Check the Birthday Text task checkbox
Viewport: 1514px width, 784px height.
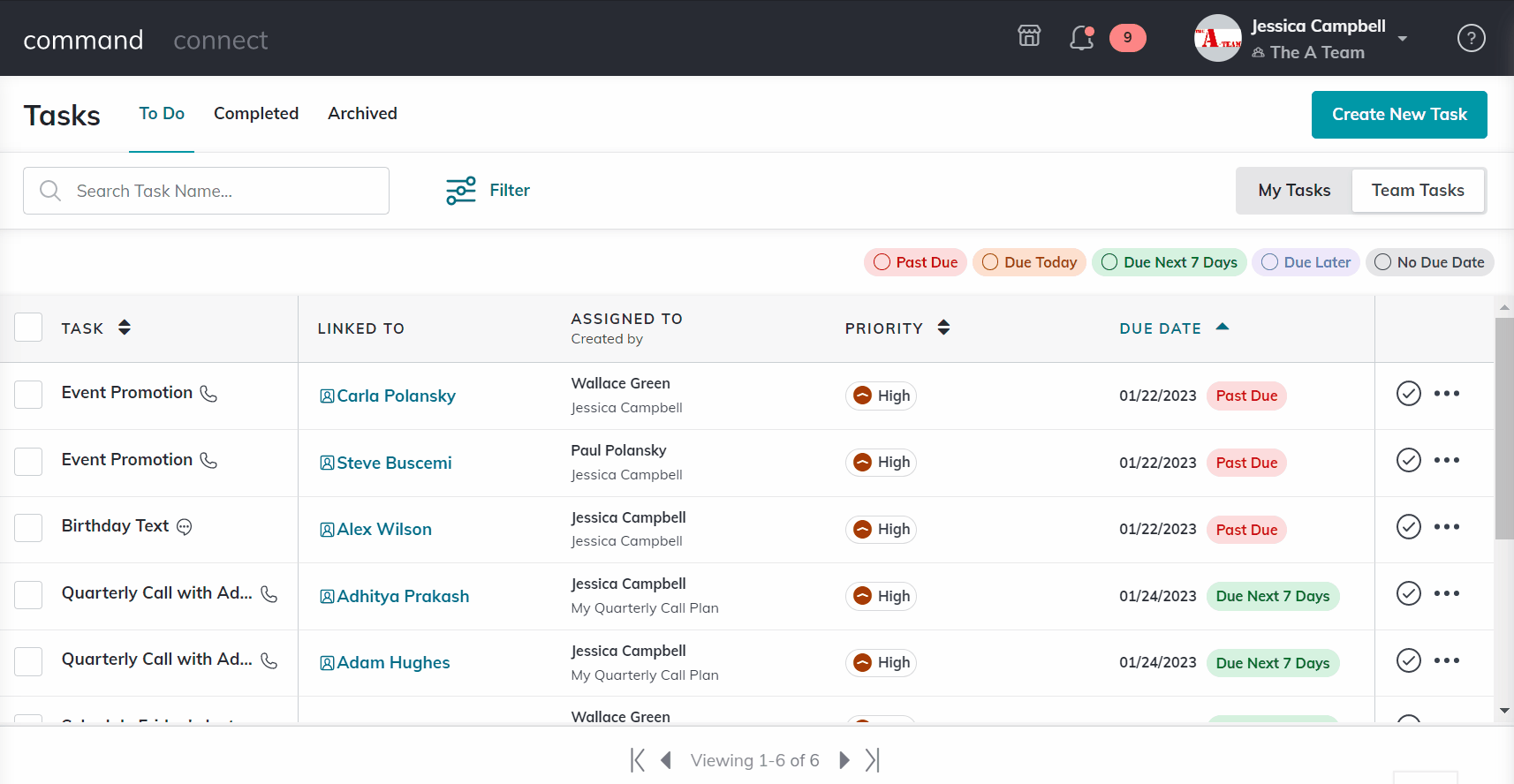click(28, 528)
